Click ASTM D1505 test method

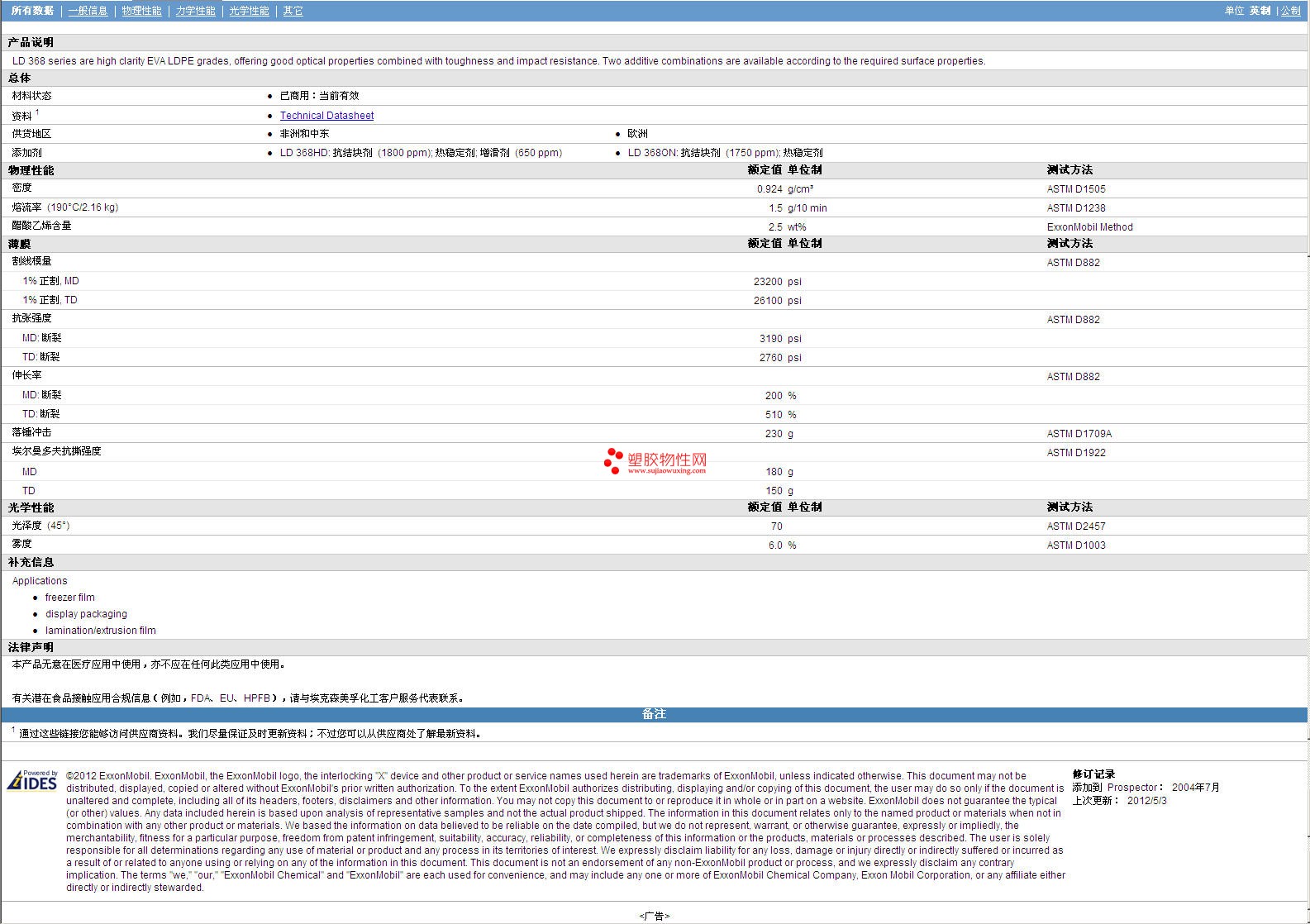[1076, 189]
